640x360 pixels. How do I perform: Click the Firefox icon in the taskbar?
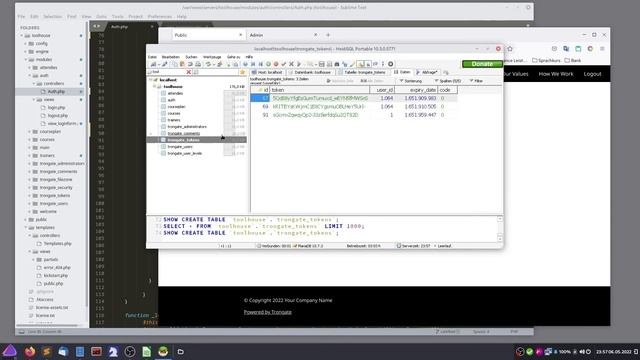(x=30, y=351)
